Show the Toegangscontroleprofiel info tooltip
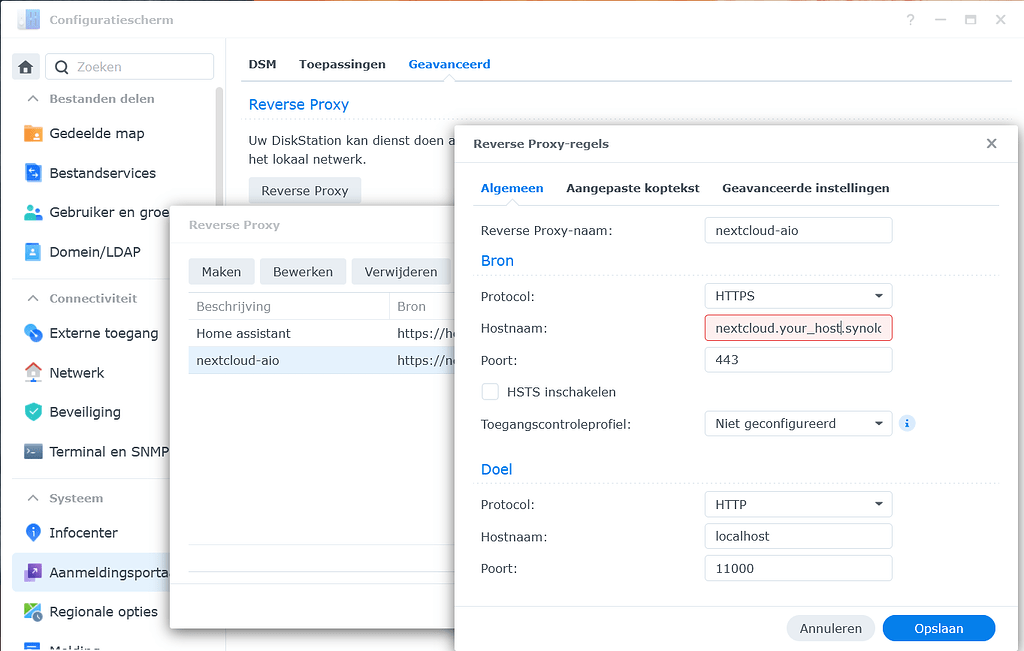Viewport: 1024px width, 651px height. point(906,423)
